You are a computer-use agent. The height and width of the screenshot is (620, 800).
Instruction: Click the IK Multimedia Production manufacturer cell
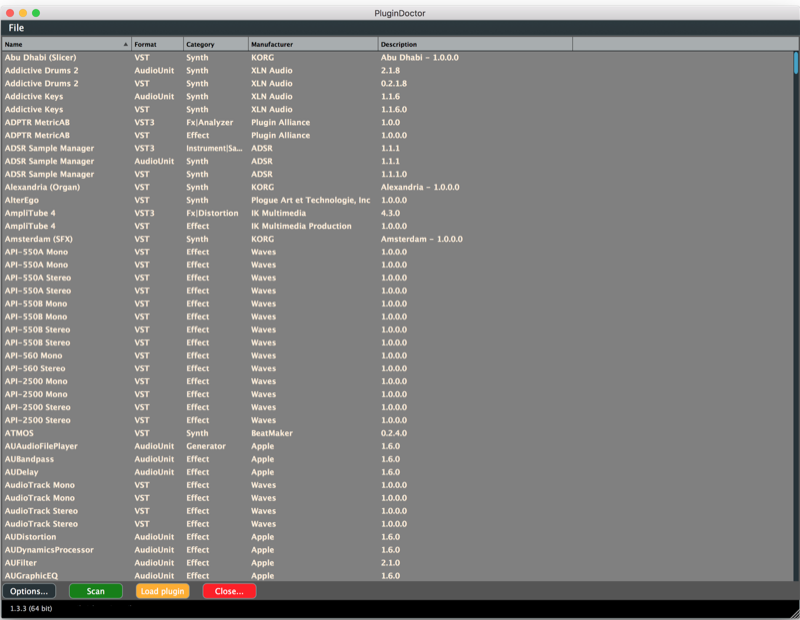pyautogui.click(x=301, y=226)
